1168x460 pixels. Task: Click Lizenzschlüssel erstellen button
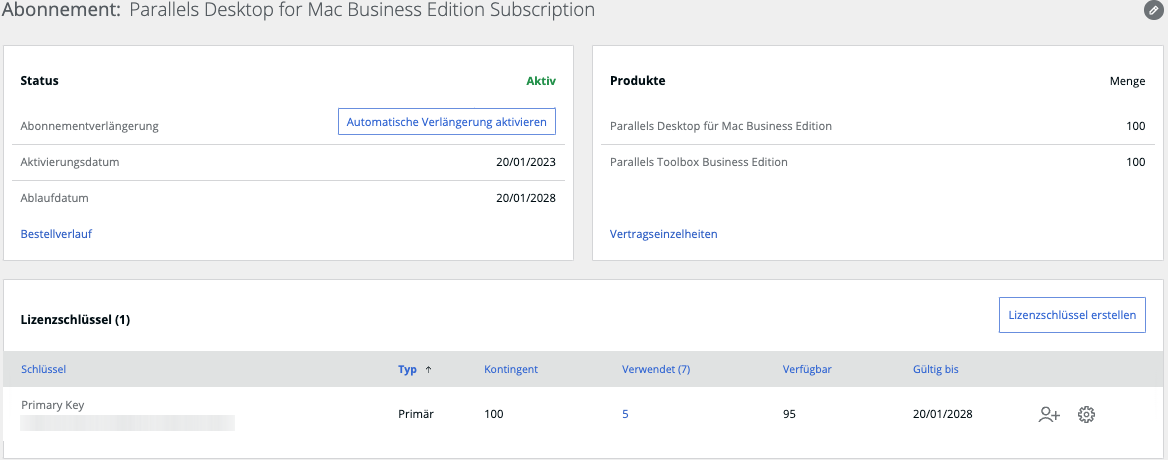(x=1072, y=315)
